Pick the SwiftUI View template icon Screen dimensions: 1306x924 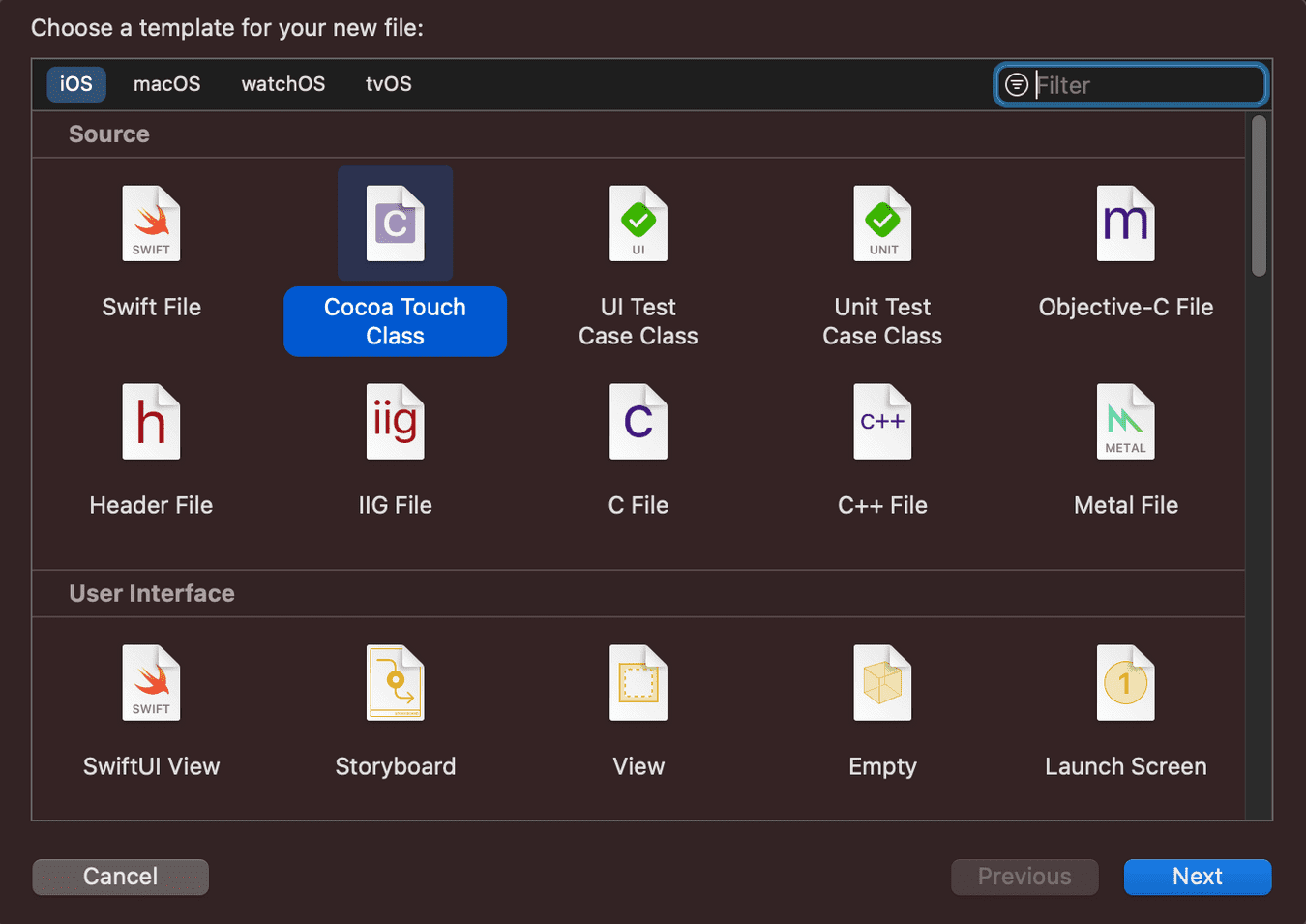pyautogui.click(x=151, y=684)
